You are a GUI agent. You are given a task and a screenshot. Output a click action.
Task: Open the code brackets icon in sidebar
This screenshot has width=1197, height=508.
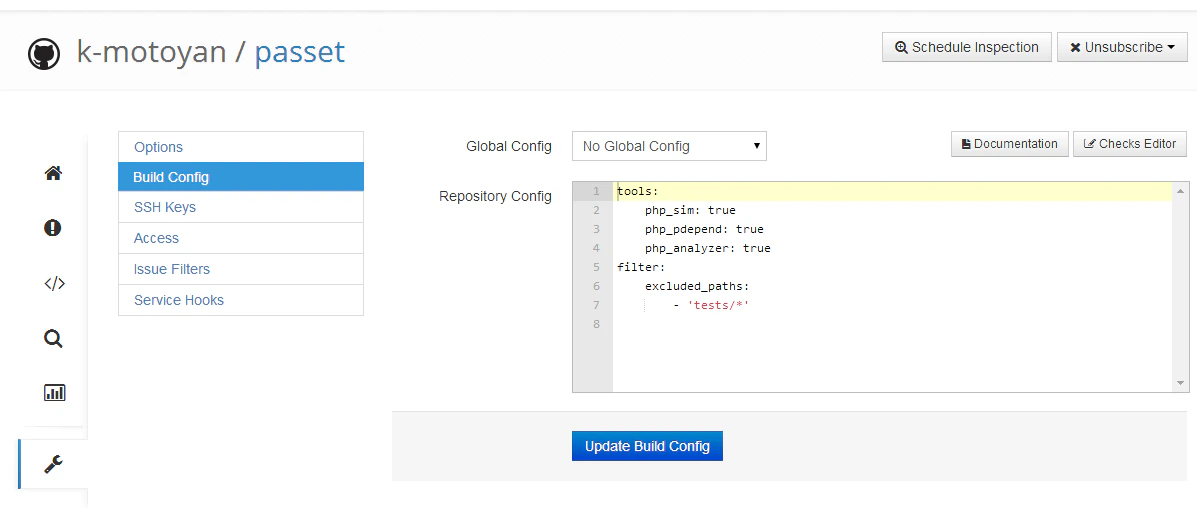54,283
